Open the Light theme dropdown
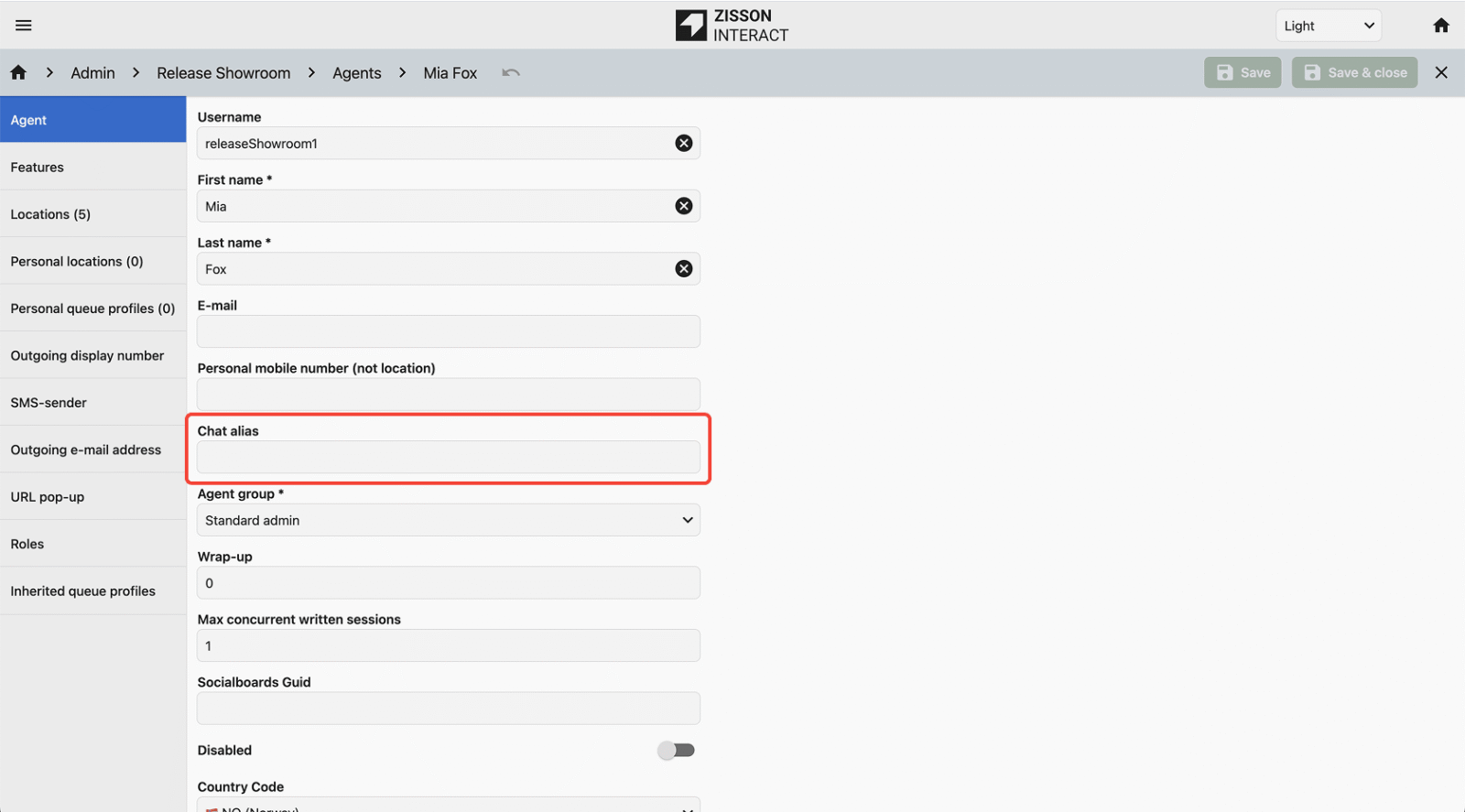Viewport: 1465px width, 812px height. pyautogui.click(x=1328, y=26)
